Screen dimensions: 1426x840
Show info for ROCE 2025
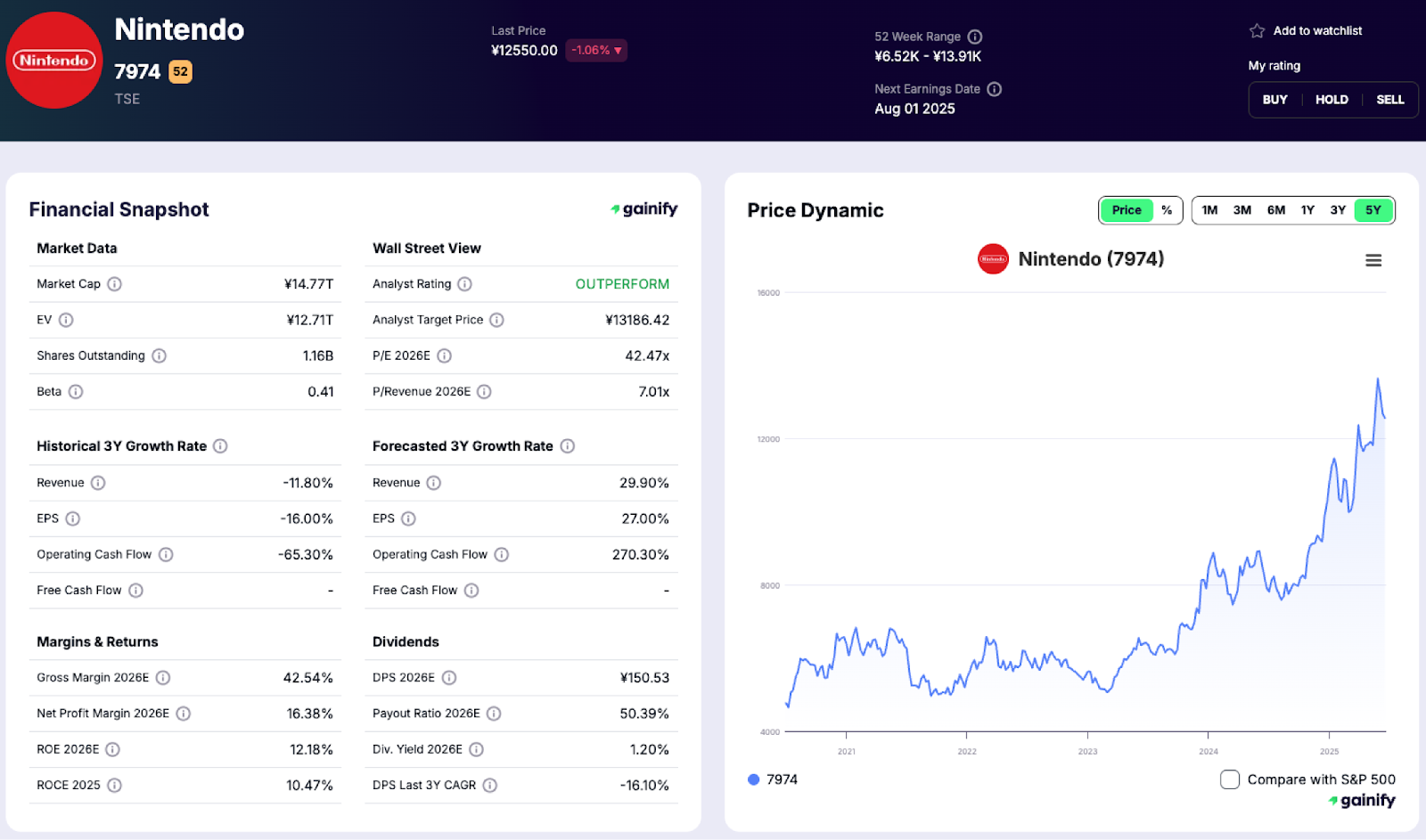click(114, 786)
